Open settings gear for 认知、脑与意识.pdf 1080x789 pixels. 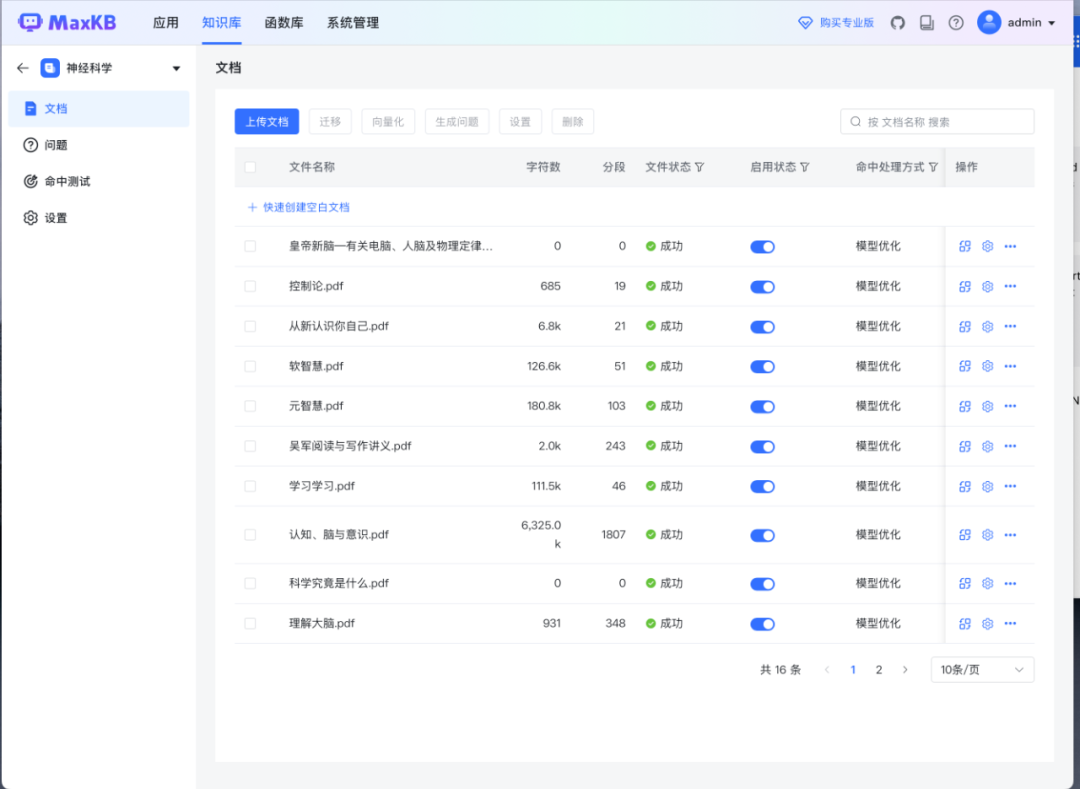(988, 535)
